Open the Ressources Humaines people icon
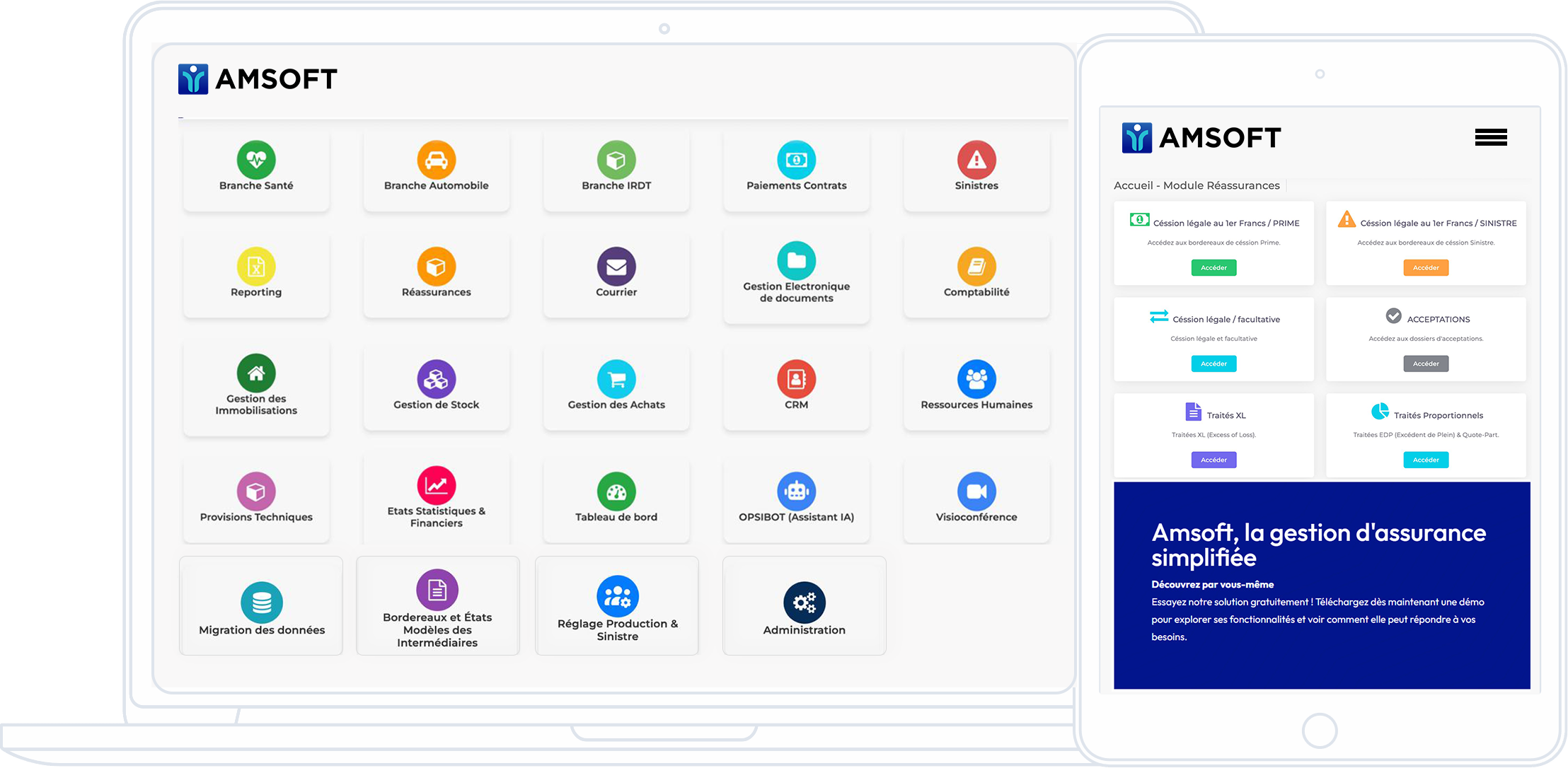1568x768 pixels. tap(976, 380)
